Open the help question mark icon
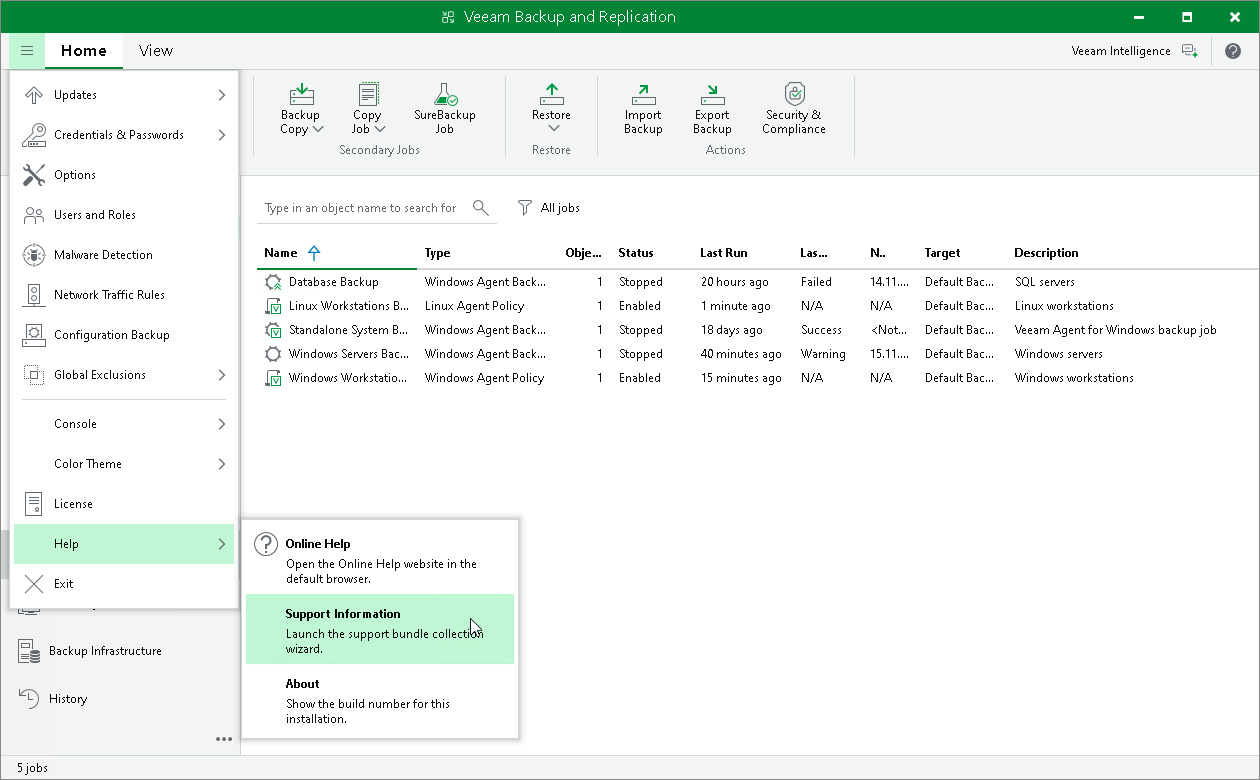The image size is (1260, 780). point(1233,50)
